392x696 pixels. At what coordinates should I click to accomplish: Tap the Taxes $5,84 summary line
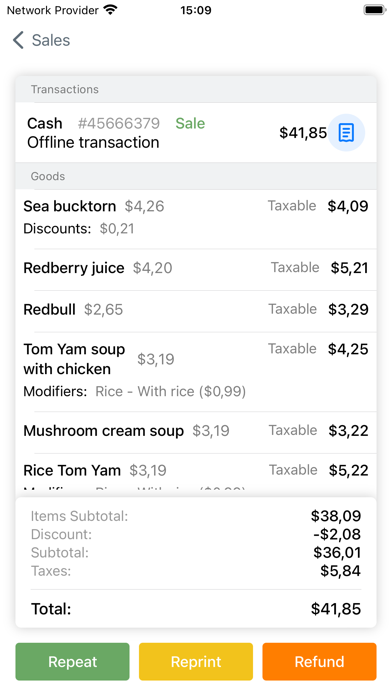[196, 571]
